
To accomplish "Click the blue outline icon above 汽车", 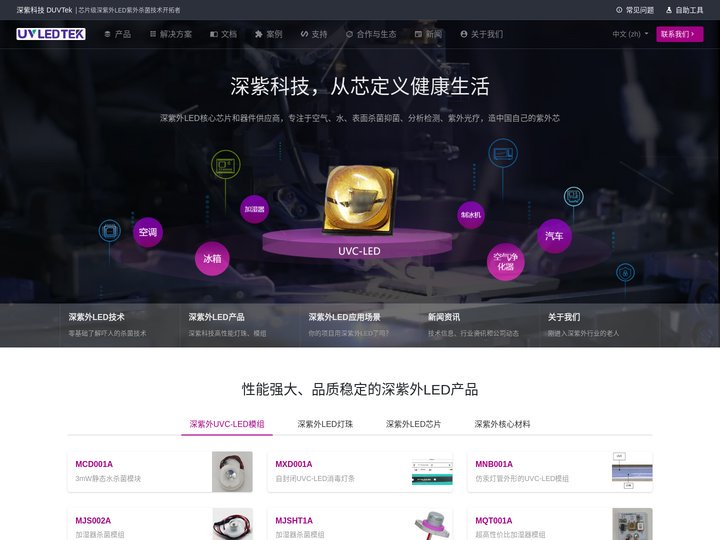I will tap(574, 197).
